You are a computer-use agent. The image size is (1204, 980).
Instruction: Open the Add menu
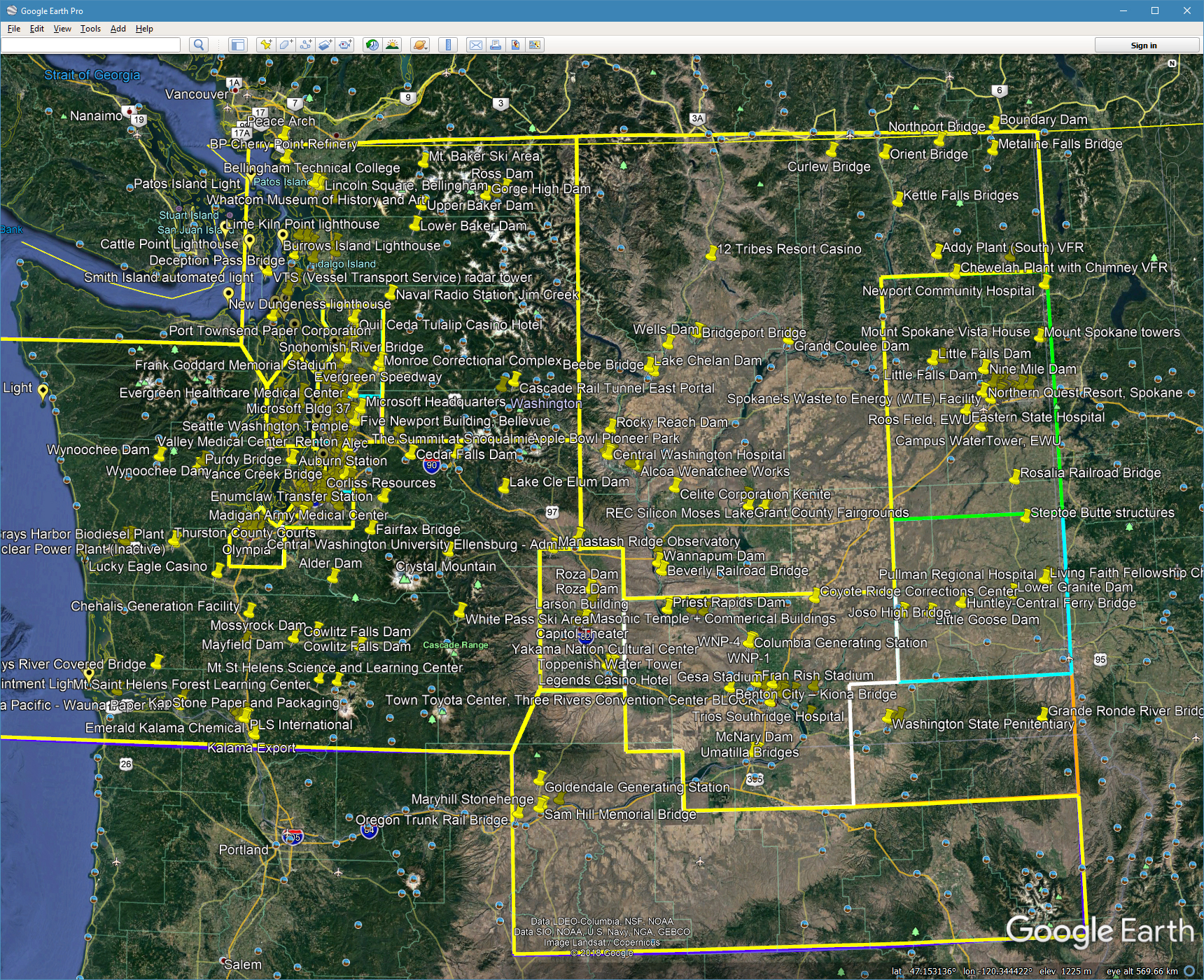pos(118,29)
